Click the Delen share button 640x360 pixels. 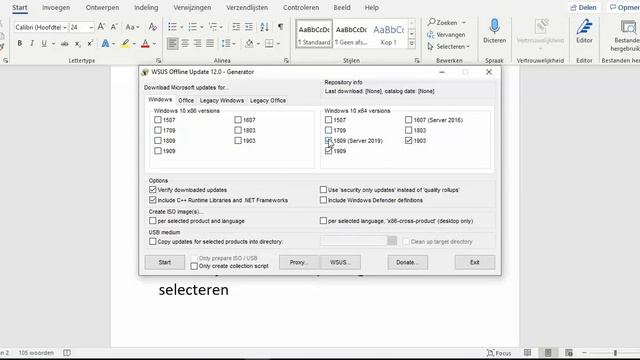point(583,8)
